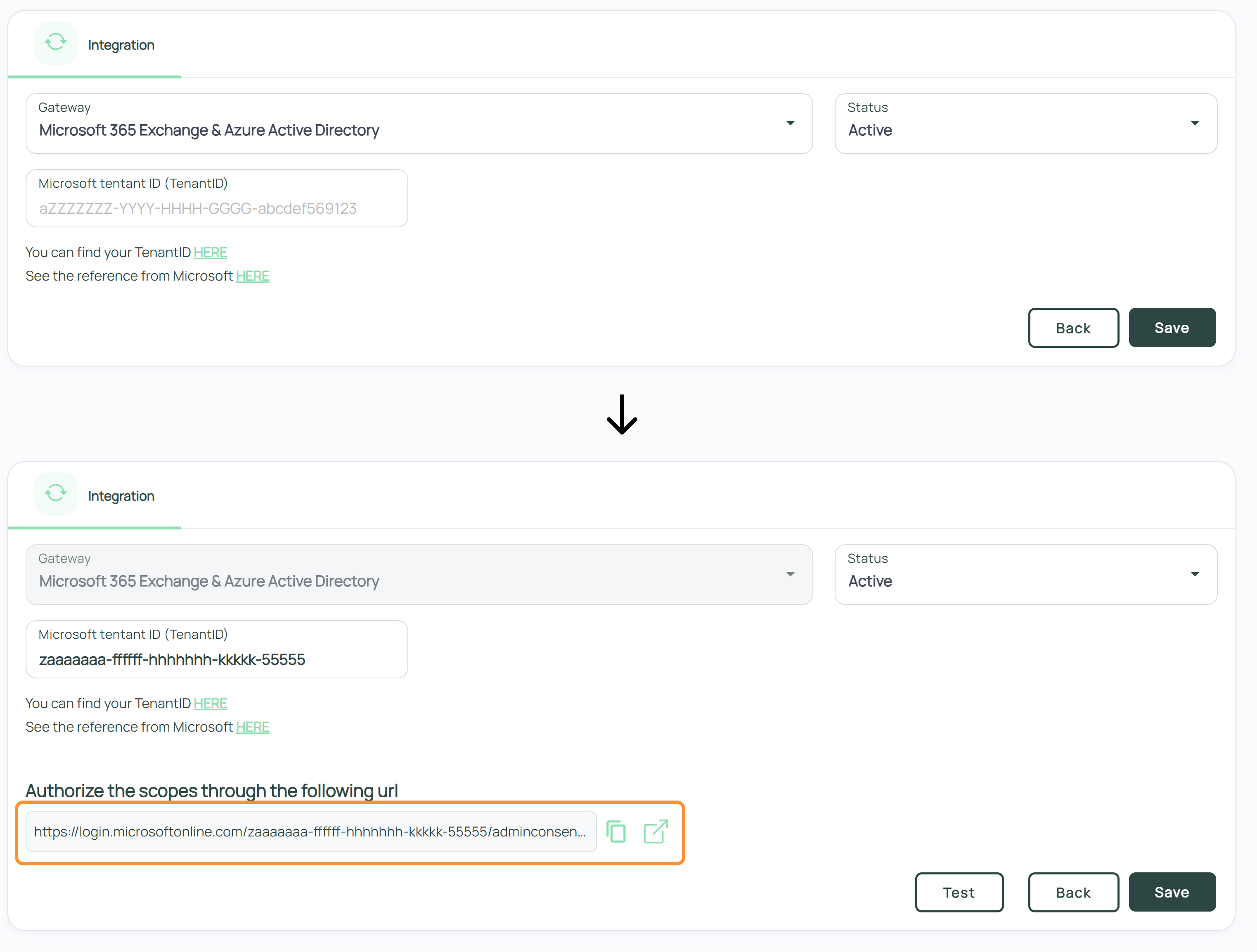Open upper 'find your TenantID' HERE link
This screenshot has height=952, width=1257.
pyautogui.click(x=210, y=252)
